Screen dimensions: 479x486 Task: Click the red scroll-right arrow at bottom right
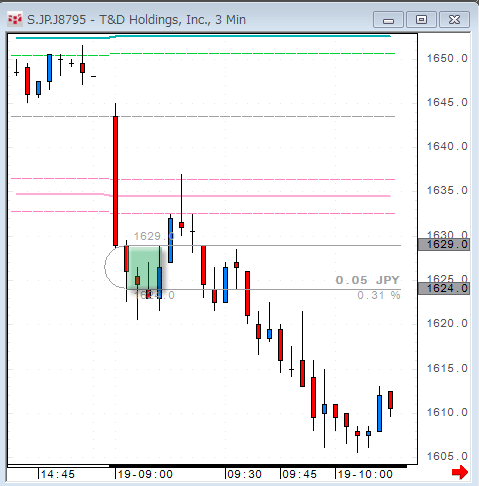(460, 472)
